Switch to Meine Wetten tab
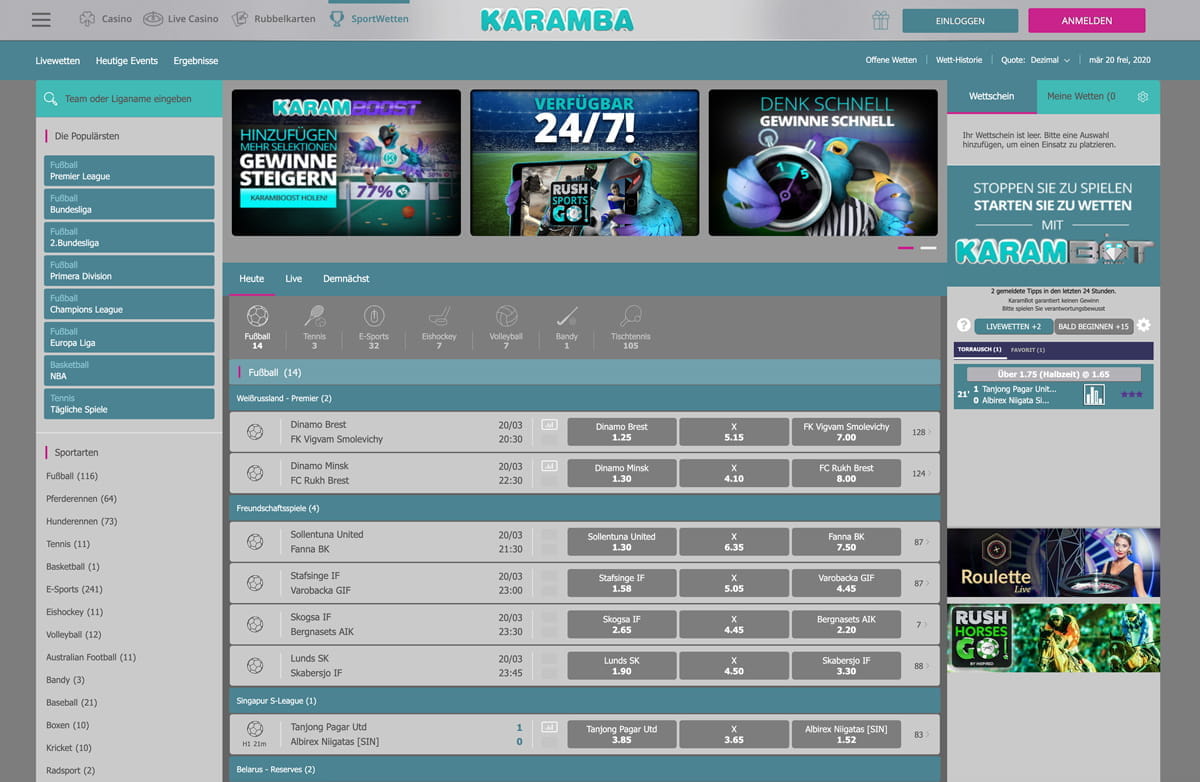The height and width of the screenshot is (782, 1200). [1081, 96]
